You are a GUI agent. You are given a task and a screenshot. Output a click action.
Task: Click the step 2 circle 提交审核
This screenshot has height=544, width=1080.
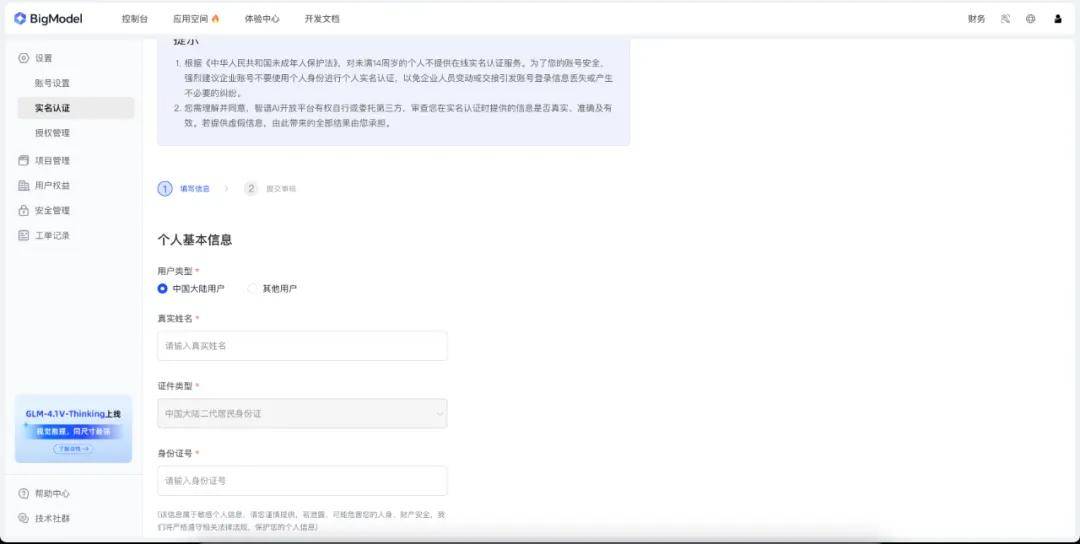[x=251, y=189]
